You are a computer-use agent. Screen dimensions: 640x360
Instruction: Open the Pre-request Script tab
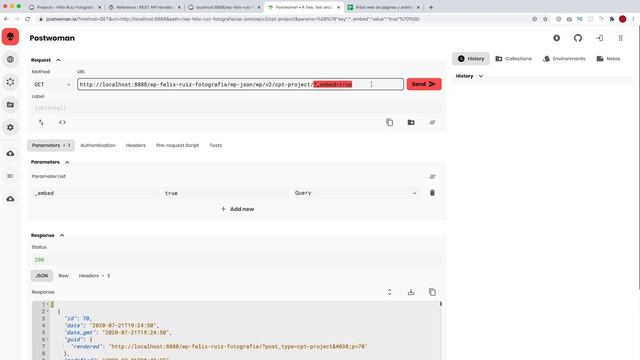[178, 145]
